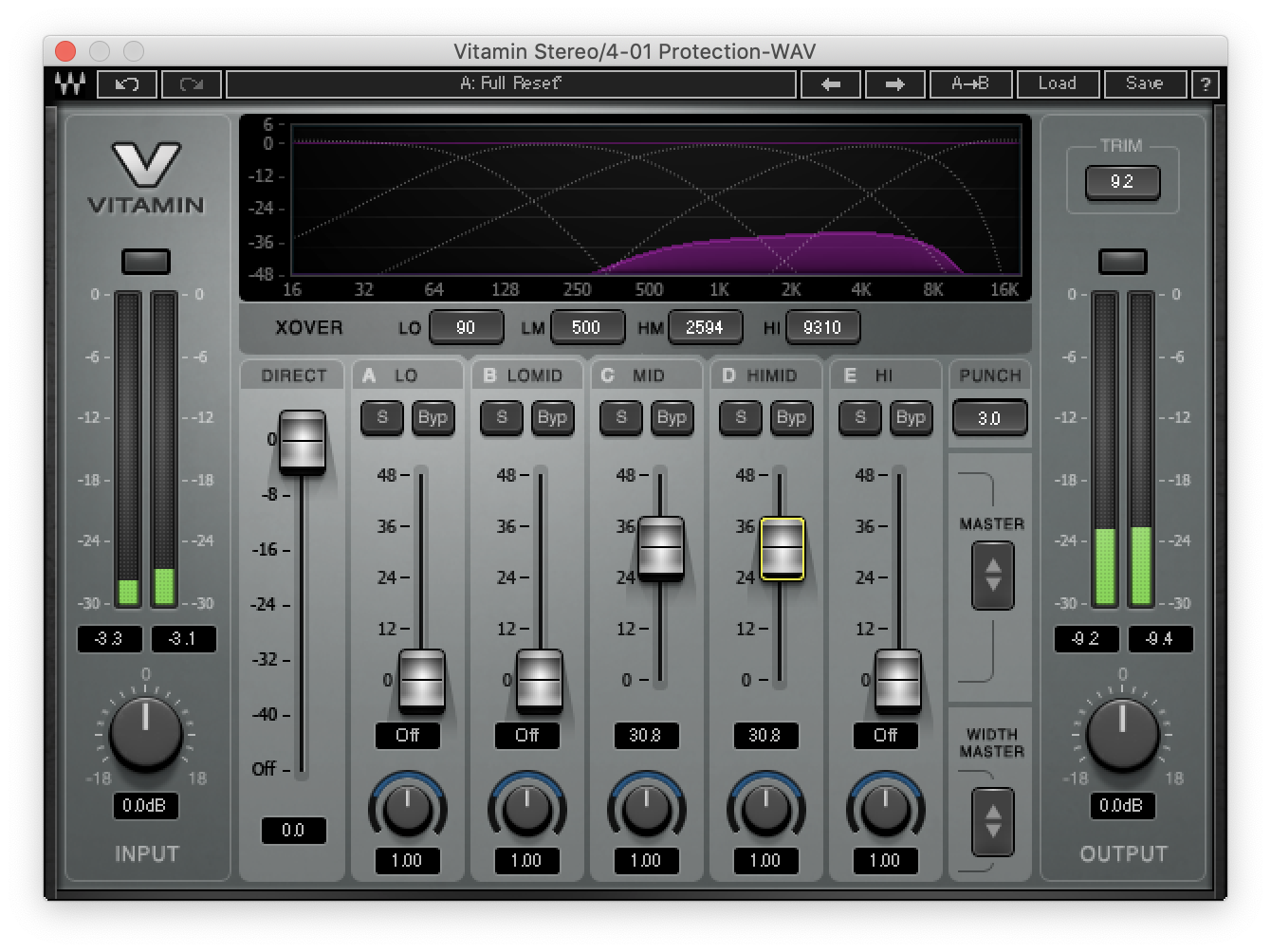
Task: Open the Save preset menu
Action: (x=1145, y=83)
